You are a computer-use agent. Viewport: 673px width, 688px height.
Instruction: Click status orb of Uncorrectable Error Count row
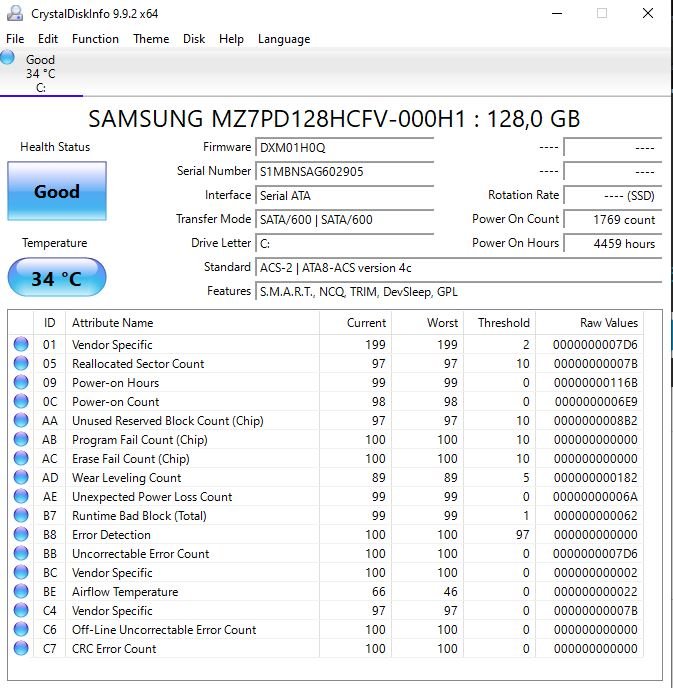[x=21, y=553]
